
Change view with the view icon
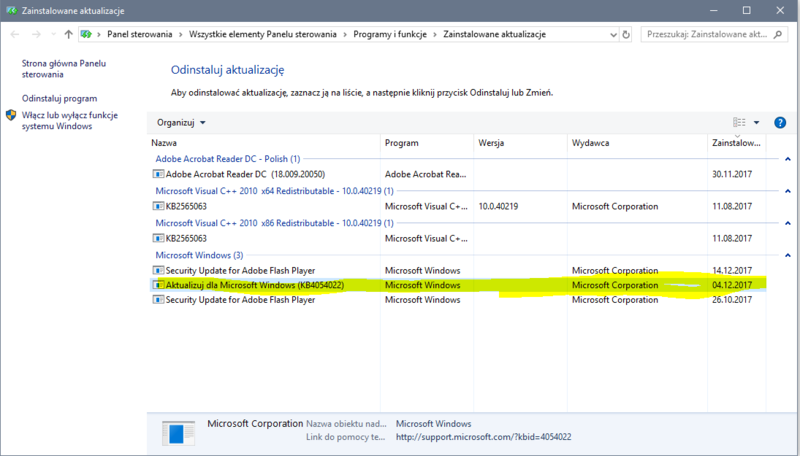739,122
